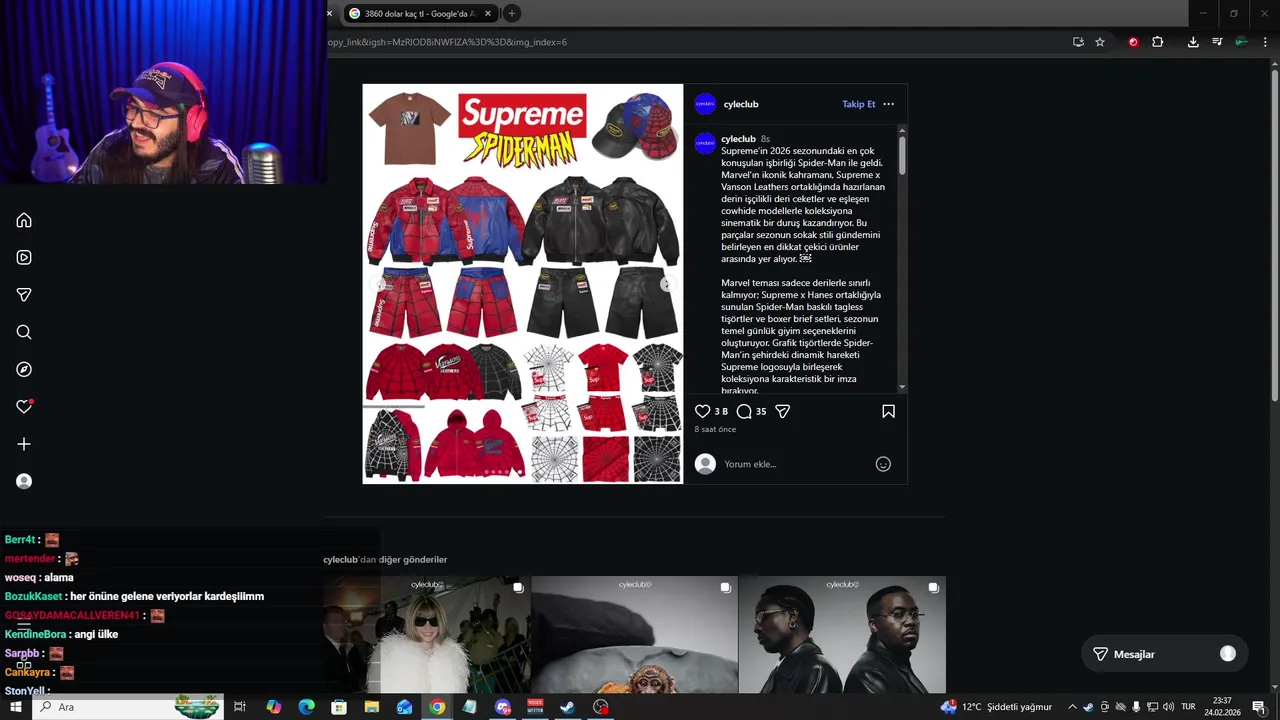
Task: Click the page vertical scrollbar
Action: tap(1275, 235)
